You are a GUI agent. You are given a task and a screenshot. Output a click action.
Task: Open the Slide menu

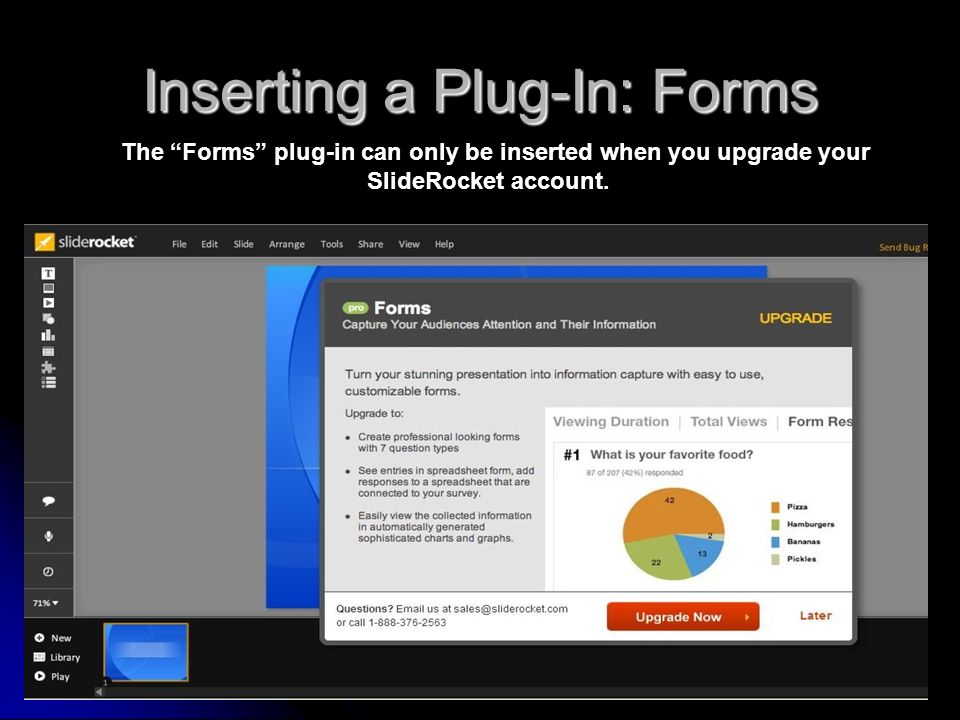pyautogui.click(x=243, y=244)
